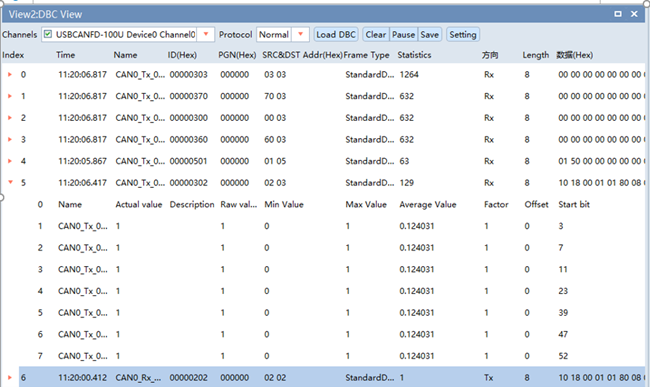This screenshot has width=650, height=387.
Task: Click the Factor sub-header
Action: pyautogui.click(x=496, y=204)
